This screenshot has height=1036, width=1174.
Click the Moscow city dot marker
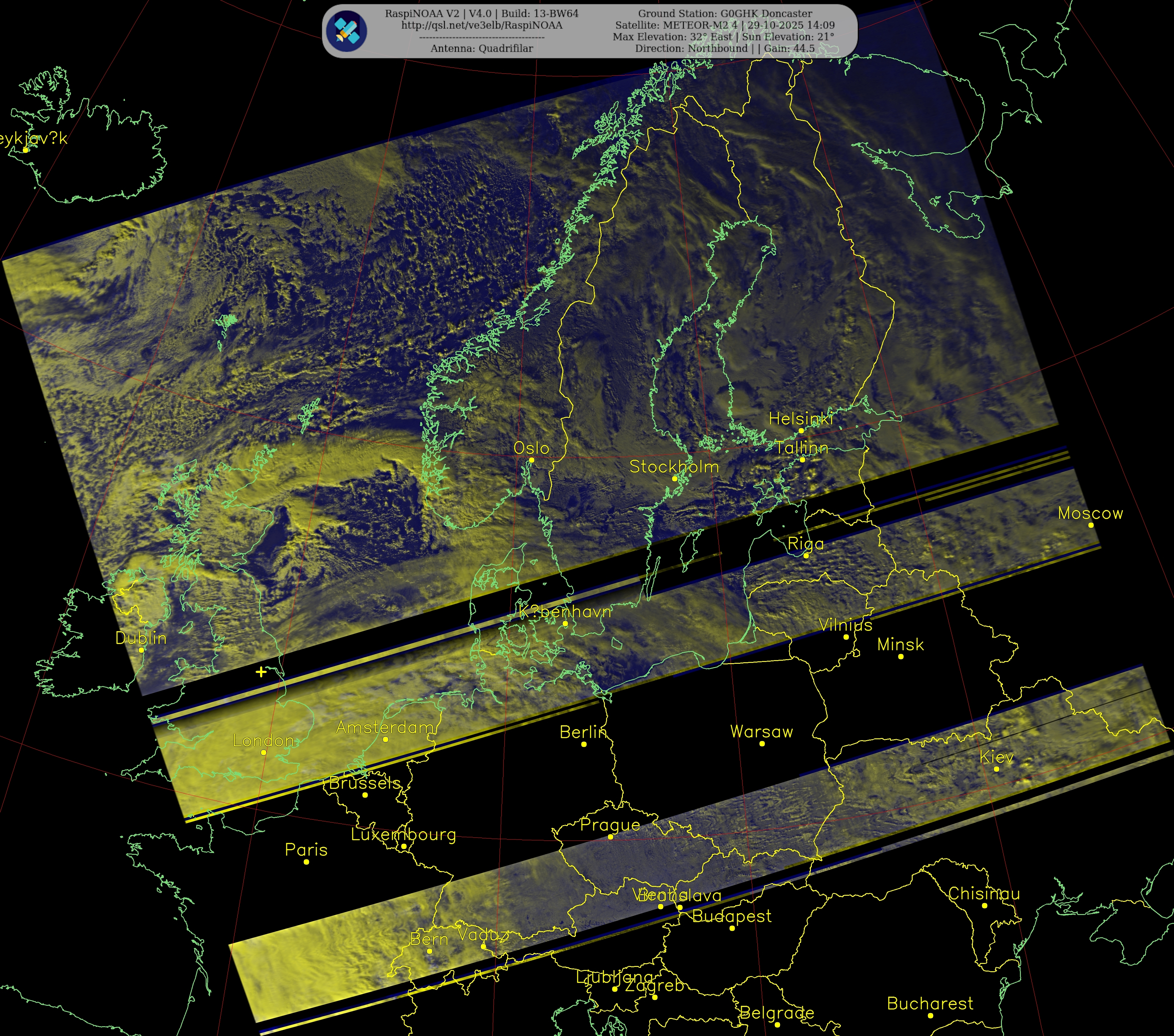[x=1091, y=525]
